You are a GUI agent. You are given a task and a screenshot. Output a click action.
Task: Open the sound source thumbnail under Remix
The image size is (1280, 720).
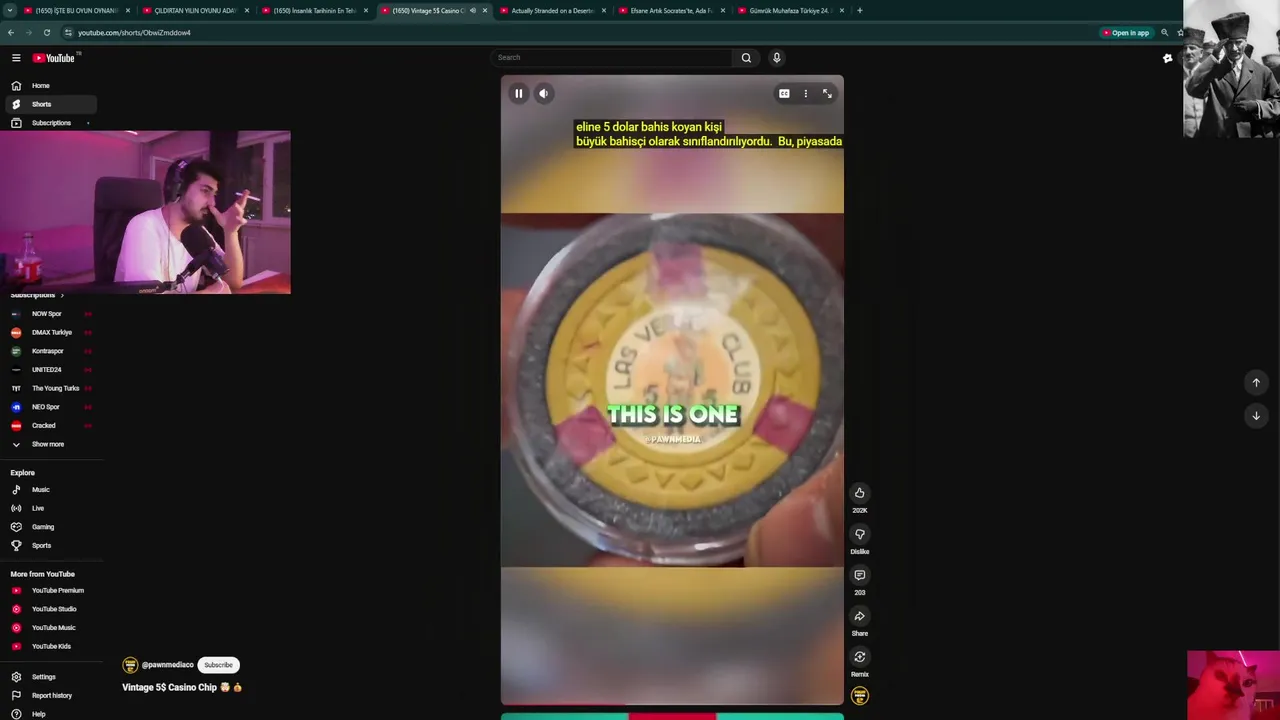(x=859, y=696)
